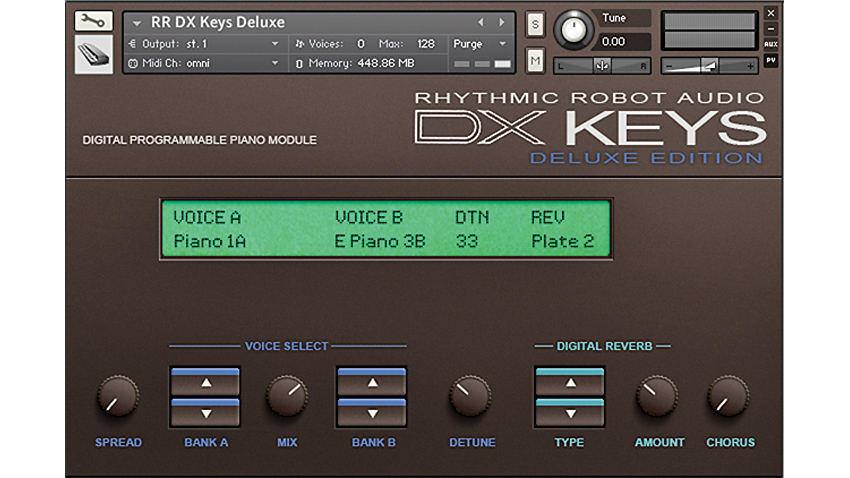This screenshot has height=478, width=850.
Task: Go to previous instrument preset arrow
Action: pos(480,22)
